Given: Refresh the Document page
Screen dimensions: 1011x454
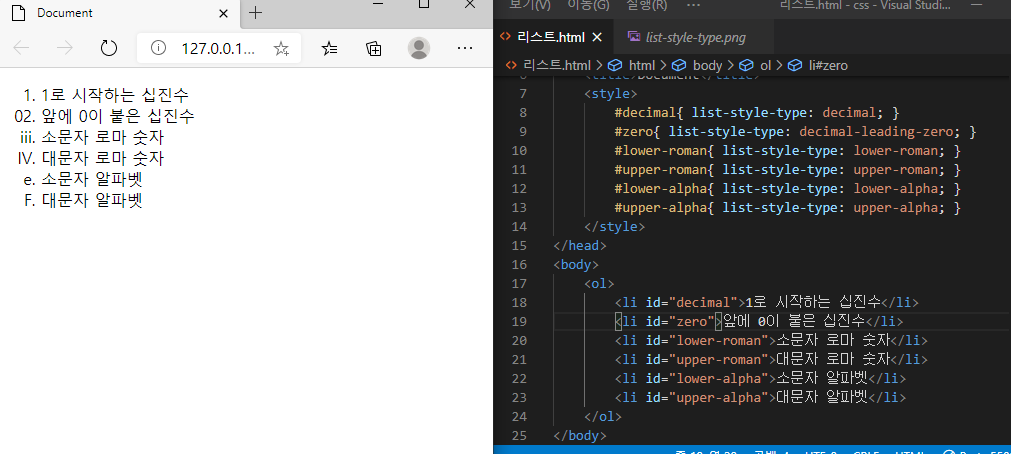Looking at the screenshot, I should [x=109, y=48].
